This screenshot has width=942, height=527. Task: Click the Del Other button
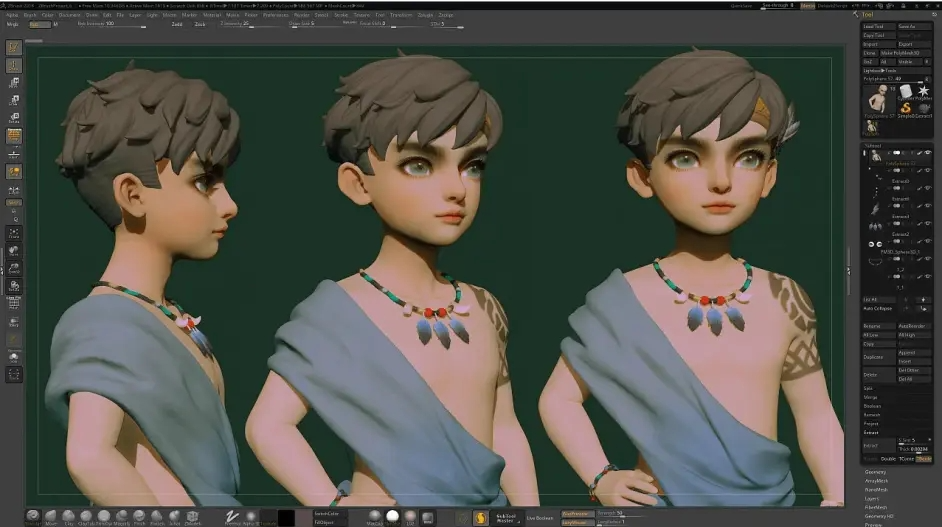click(914, 370)
